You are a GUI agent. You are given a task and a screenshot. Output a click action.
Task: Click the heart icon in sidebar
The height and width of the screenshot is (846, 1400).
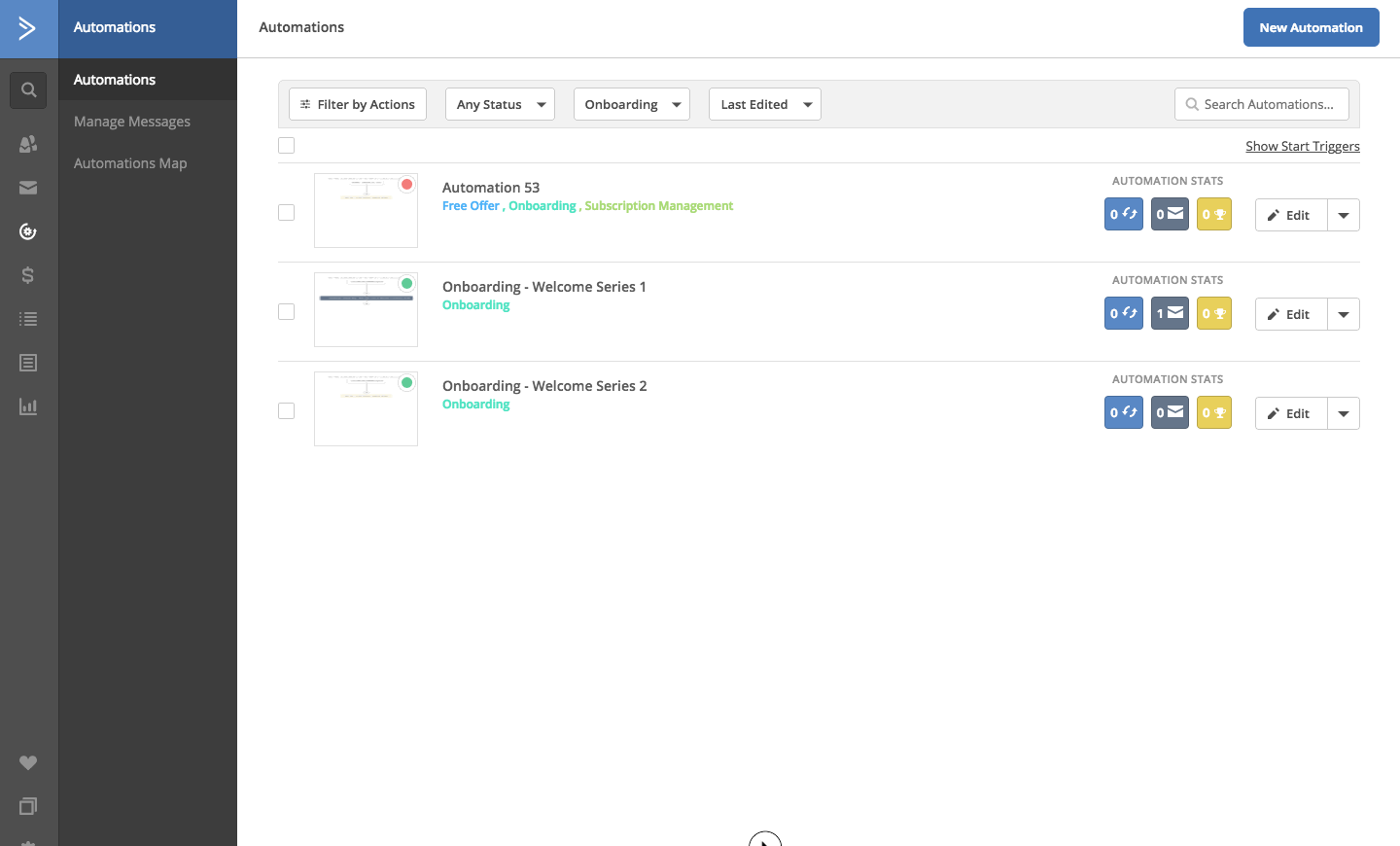tap(28, 762)
